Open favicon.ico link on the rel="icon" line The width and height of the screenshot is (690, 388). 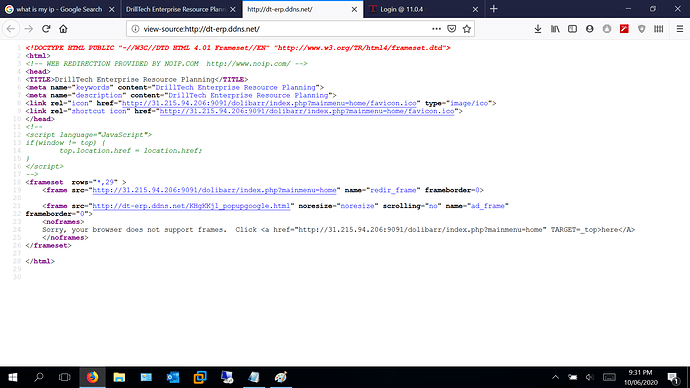pyautogui.click(x=269, y=103)
